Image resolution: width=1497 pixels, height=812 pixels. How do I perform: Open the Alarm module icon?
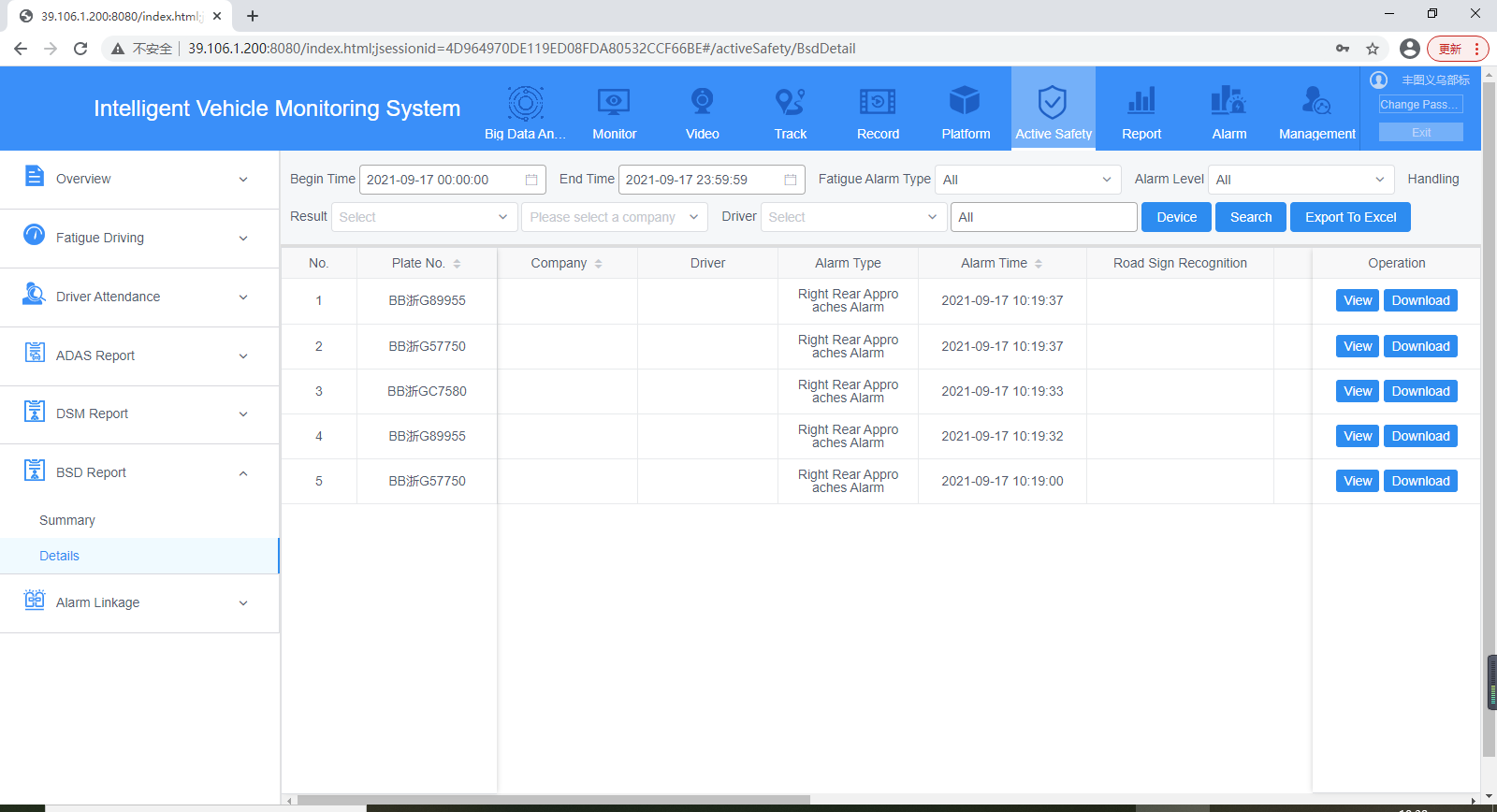point(1228,100)
